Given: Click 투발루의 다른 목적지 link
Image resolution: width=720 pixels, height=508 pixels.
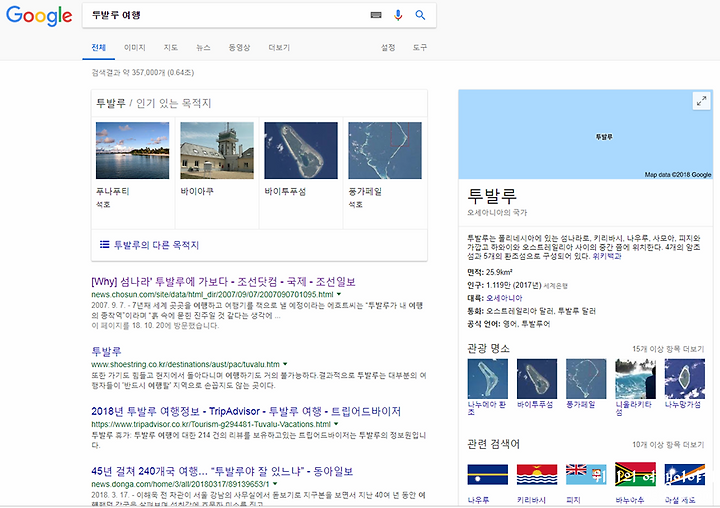Looking at the screenshot, I should [156, 245].
